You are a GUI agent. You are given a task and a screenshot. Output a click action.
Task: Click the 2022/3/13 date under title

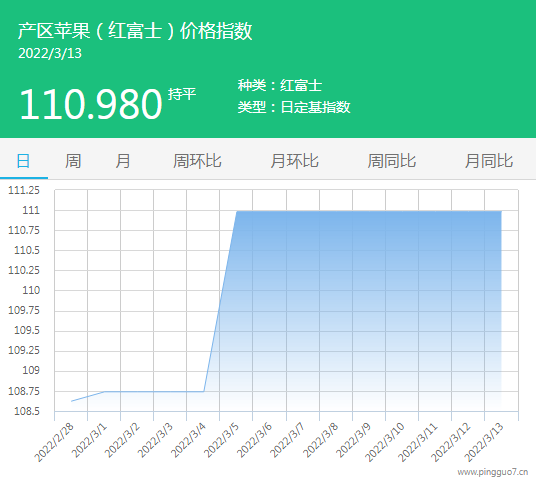tap(50, 53)
